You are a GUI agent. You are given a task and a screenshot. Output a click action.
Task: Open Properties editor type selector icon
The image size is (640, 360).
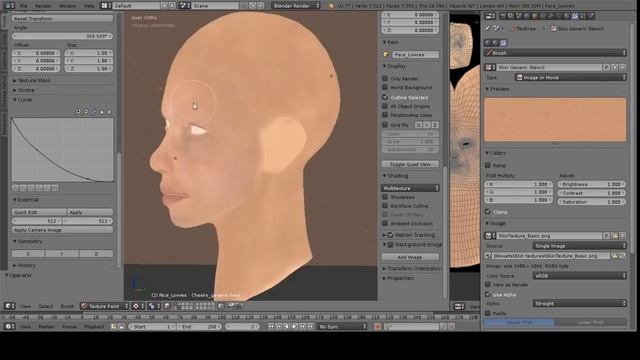pyautogui.click(x=490, y=16)
